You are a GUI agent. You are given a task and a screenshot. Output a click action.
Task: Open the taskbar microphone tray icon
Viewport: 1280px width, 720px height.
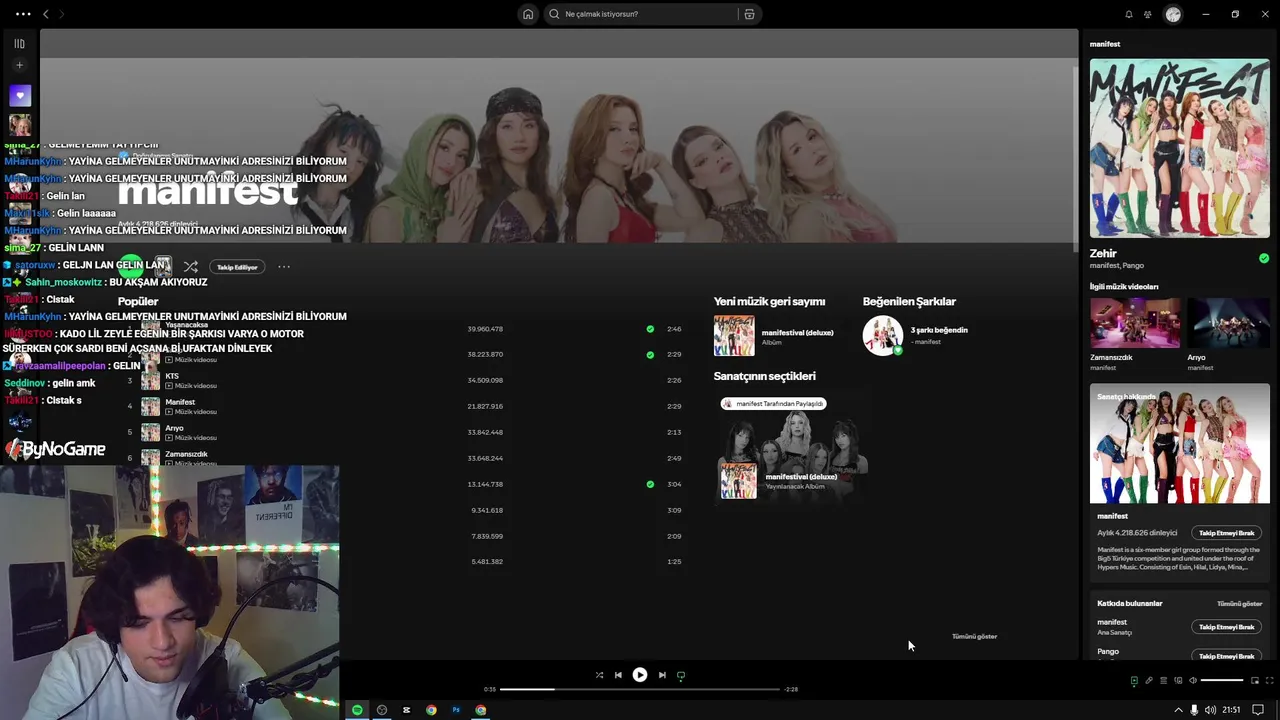click(x=1194, y=710)
